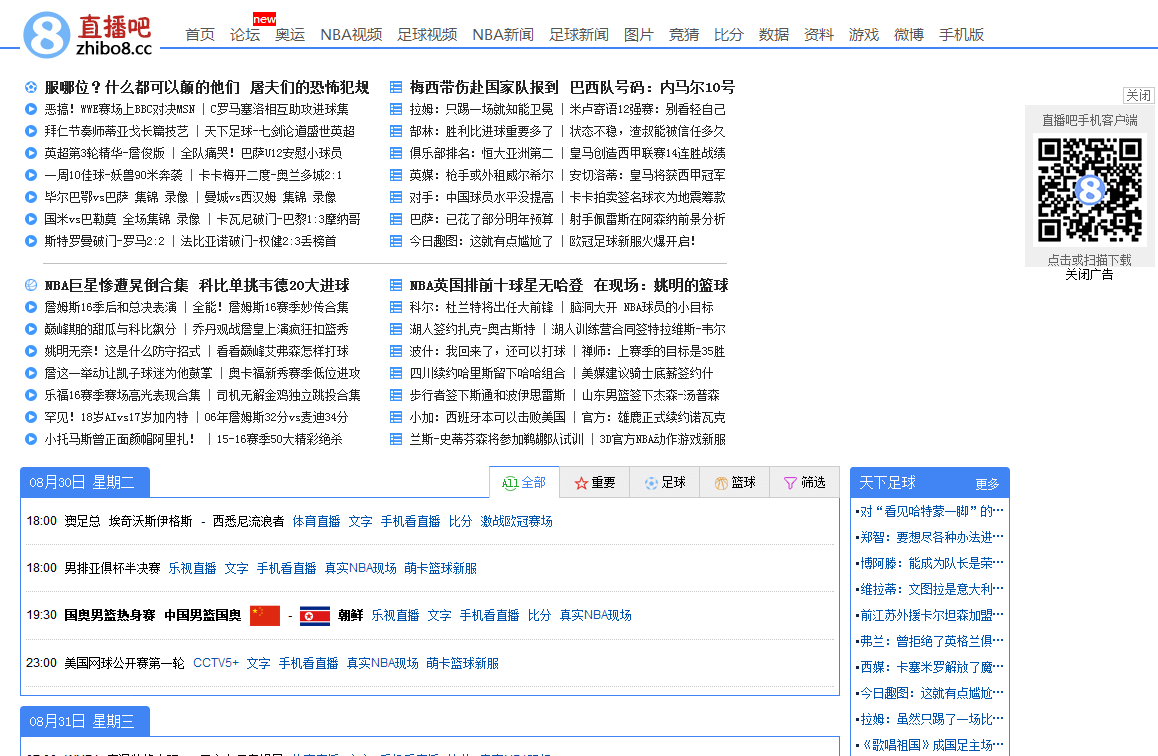The width and height of the screenshot is (1158, 756).
Task: Open NBA视频 in the top navigation
Action: [x=350, y=33]
